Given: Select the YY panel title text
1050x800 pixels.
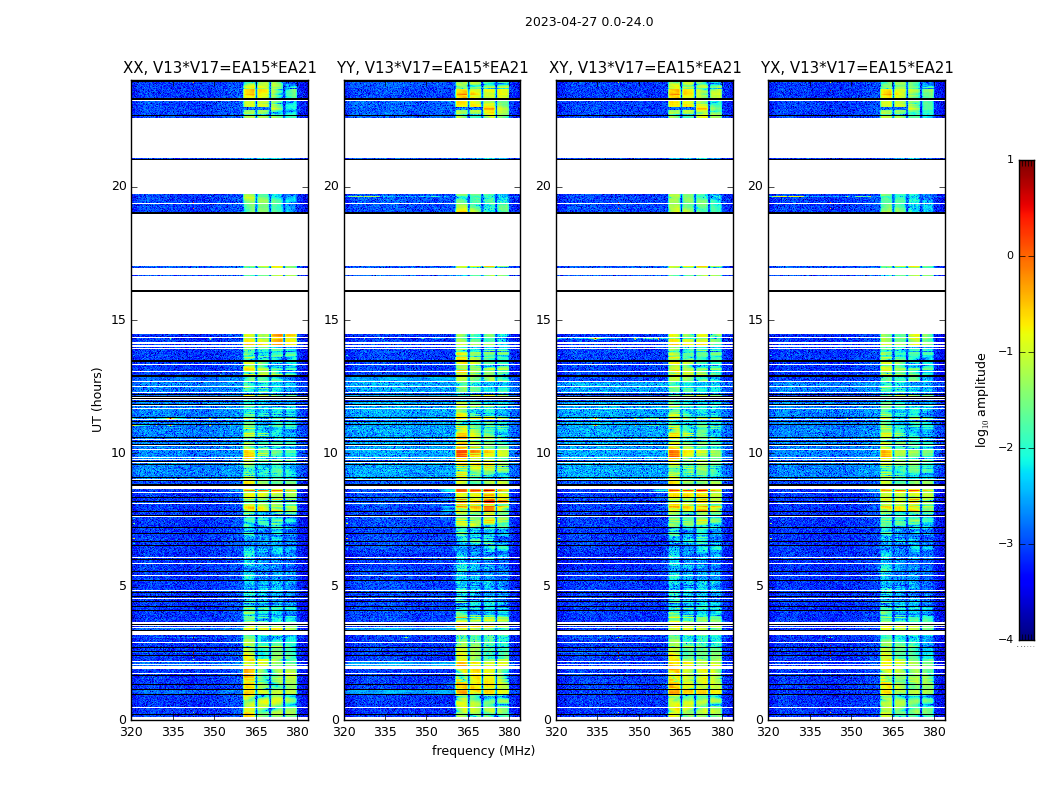Looking at the screenshot, I should click(432, 68).
